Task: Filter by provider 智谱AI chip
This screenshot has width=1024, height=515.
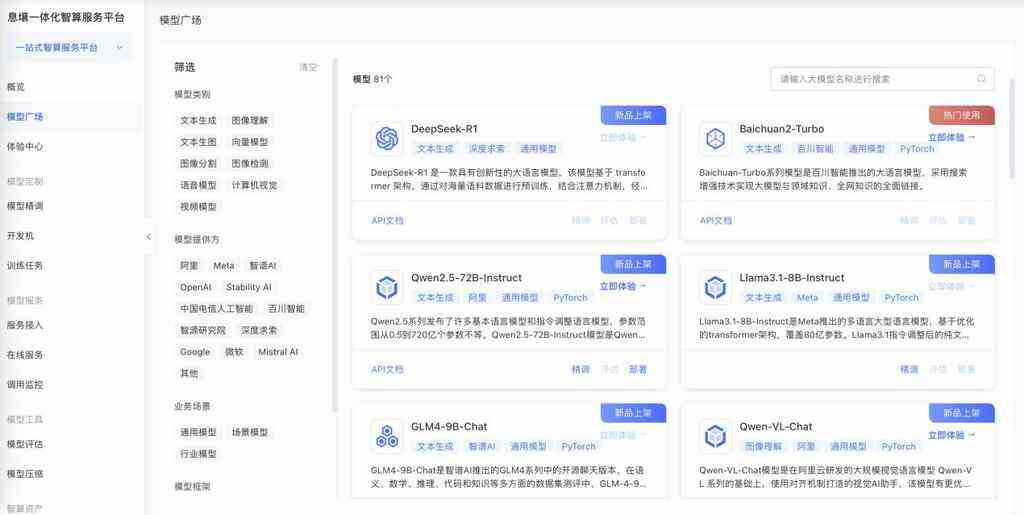Action: [263, 266]
